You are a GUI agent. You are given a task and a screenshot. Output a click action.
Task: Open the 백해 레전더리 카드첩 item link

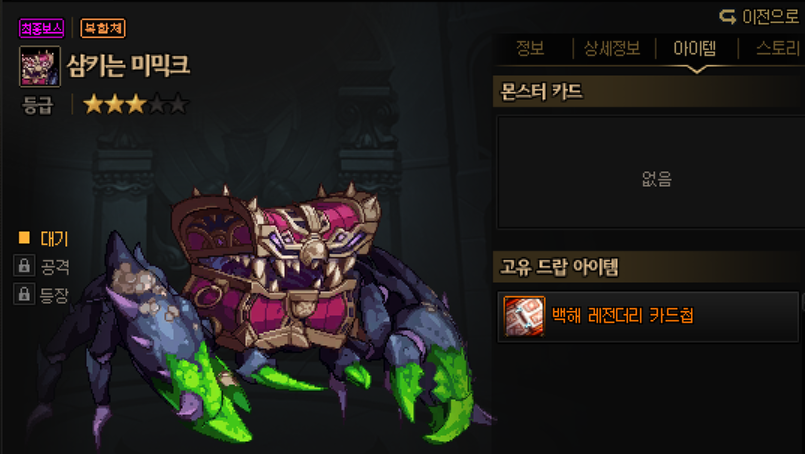622,315
